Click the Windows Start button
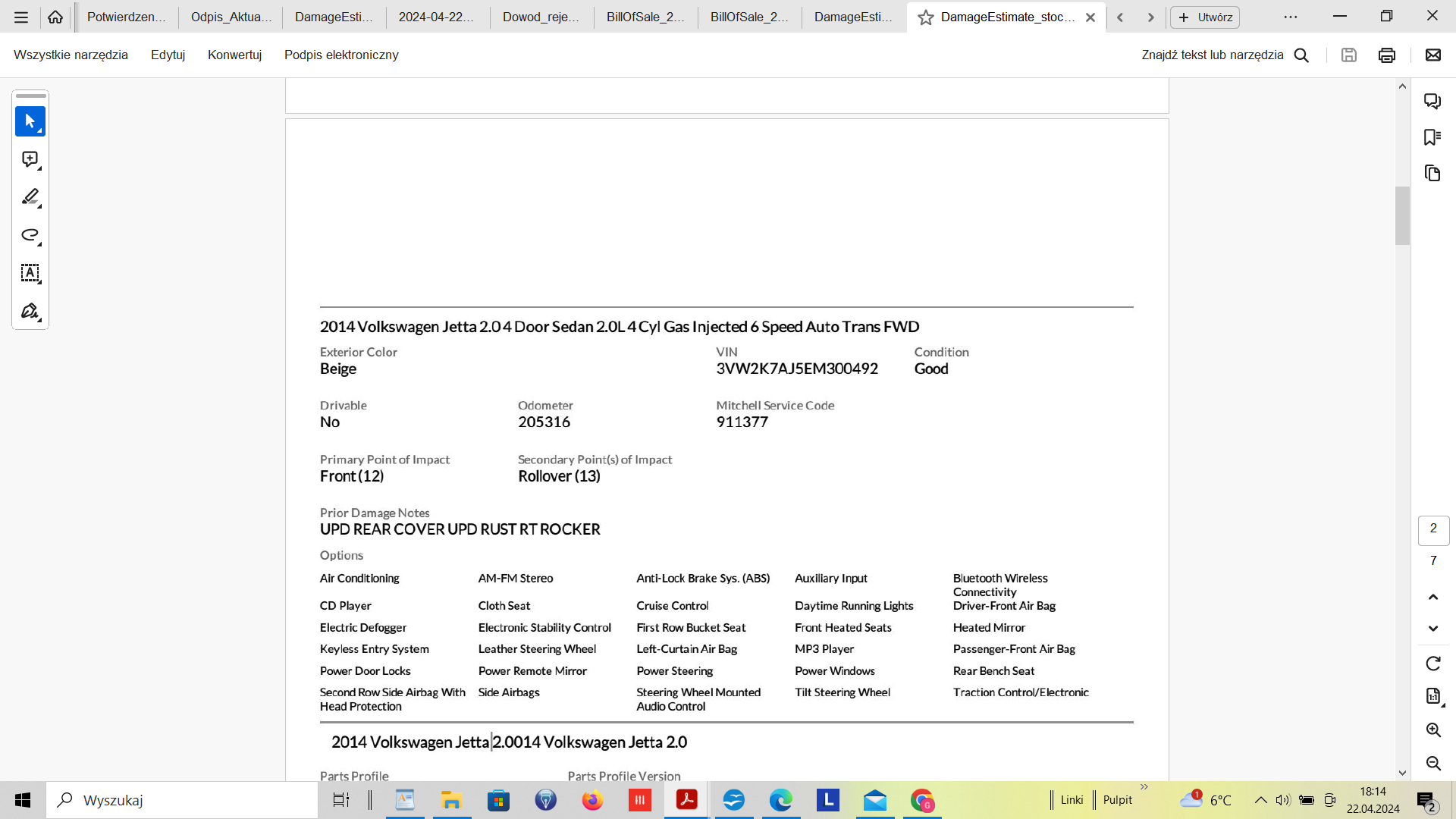 tap(23, 800)
